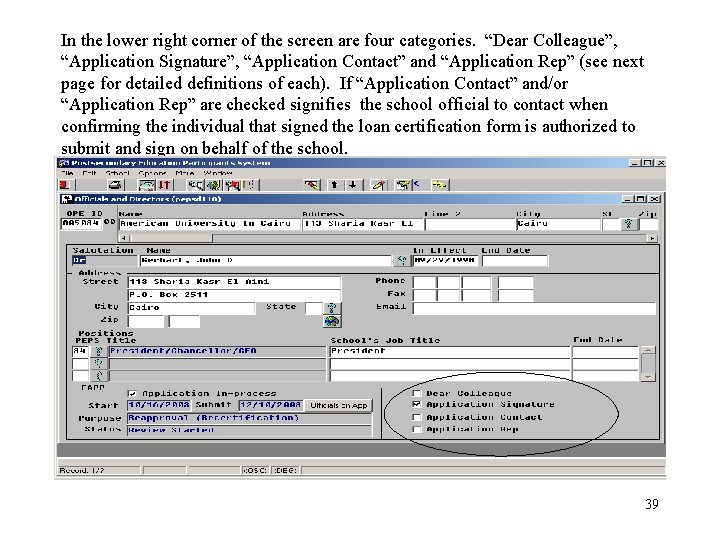Check the Application Rep box
Screen dimensions: 720x540
tap(416, 429)
